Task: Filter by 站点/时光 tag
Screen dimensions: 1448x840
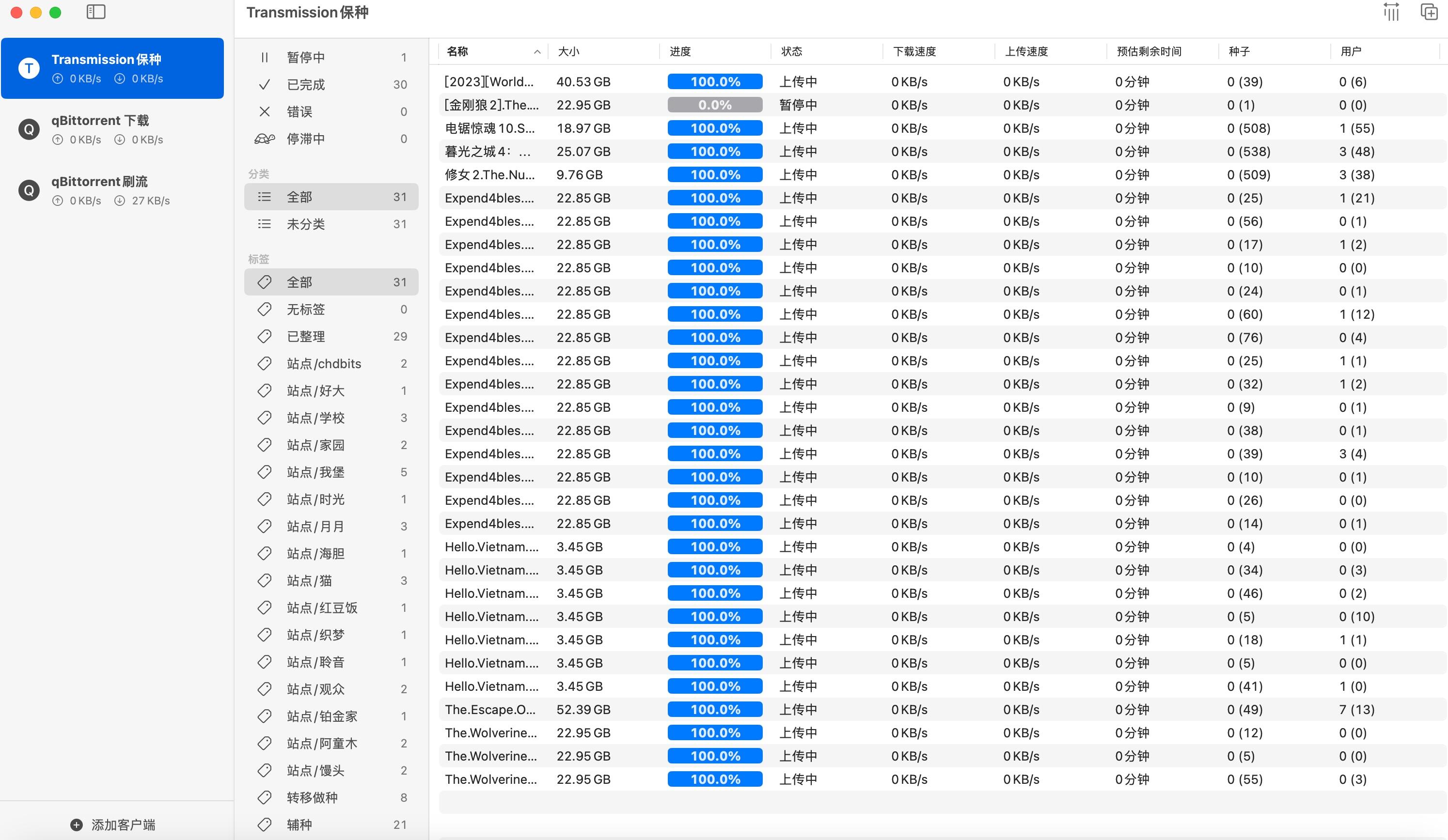Action: point(331,498)
